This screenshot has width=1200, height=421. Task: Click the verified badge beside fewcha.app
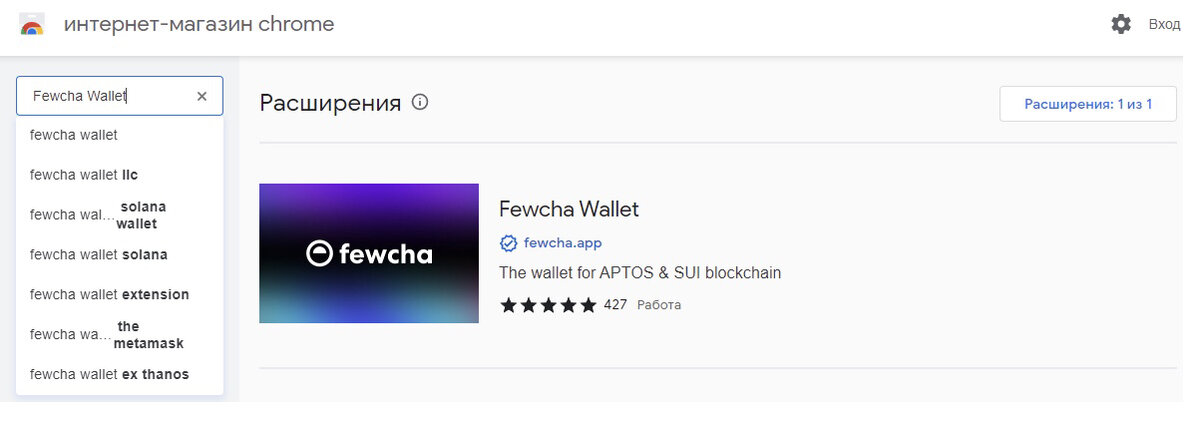point(508,243)
